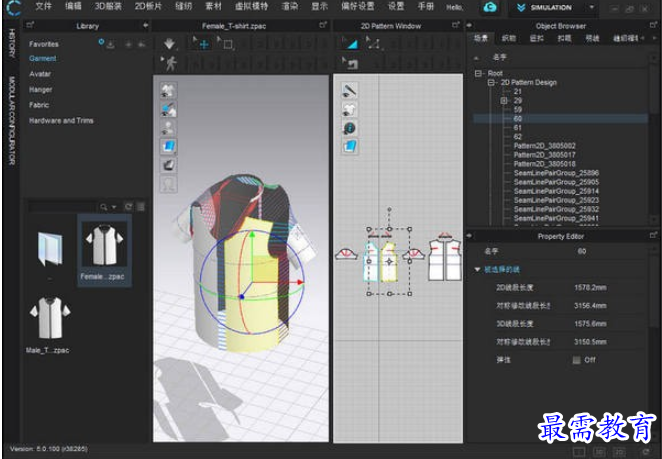Select the yellow pattern piece in 2D window

389,262
